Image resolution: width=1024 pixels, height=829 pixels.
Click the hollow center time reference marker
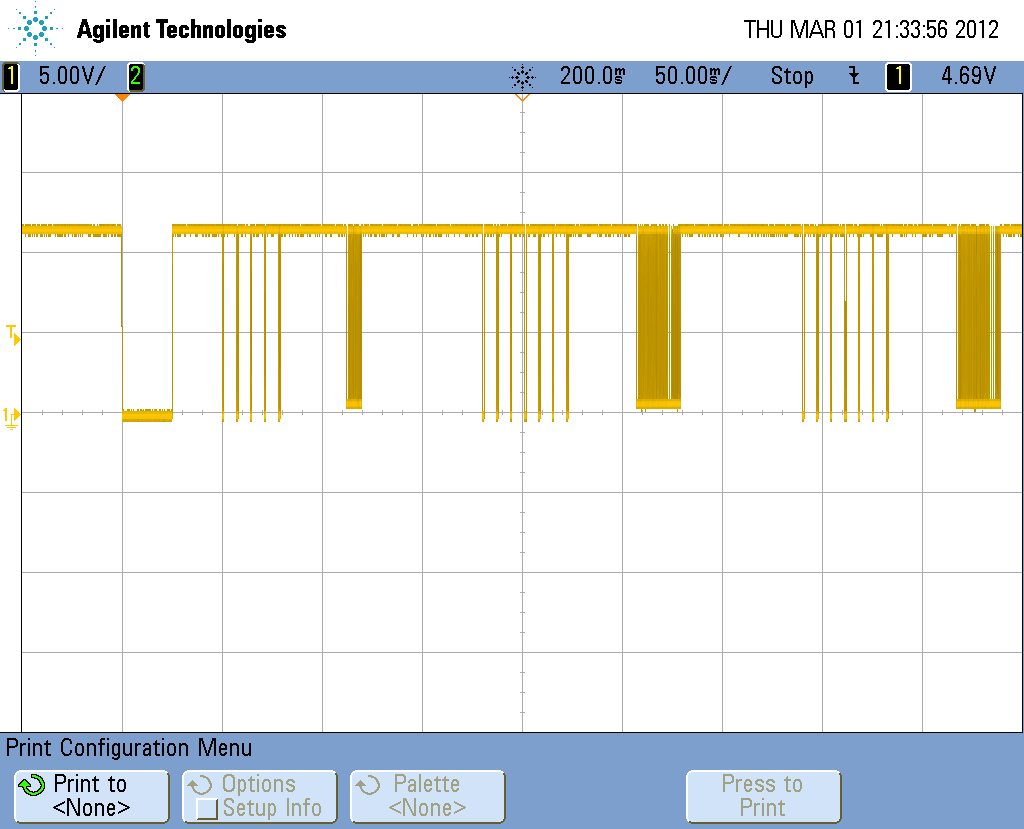(522, 97)
